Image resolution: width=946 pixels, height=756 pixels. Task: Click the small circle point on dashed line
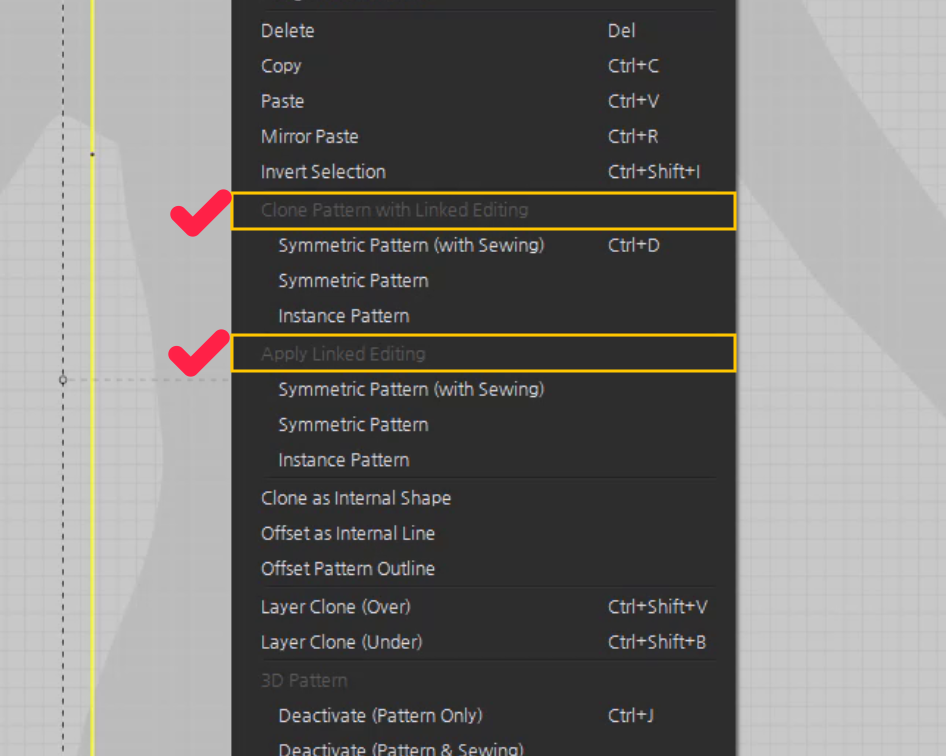click(x=63, y=380)
